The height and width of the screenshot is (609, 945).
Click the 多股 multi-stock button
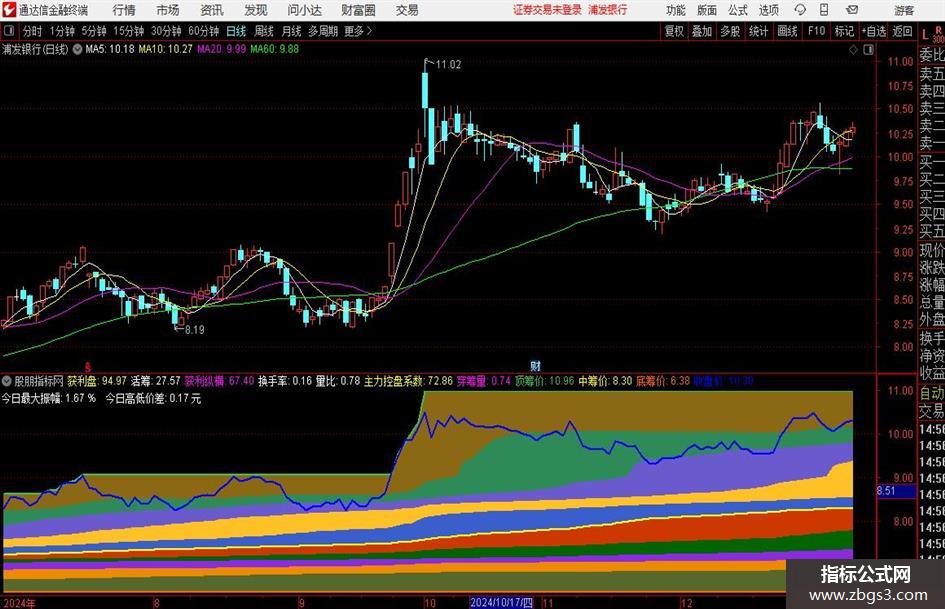pos(730,31)
